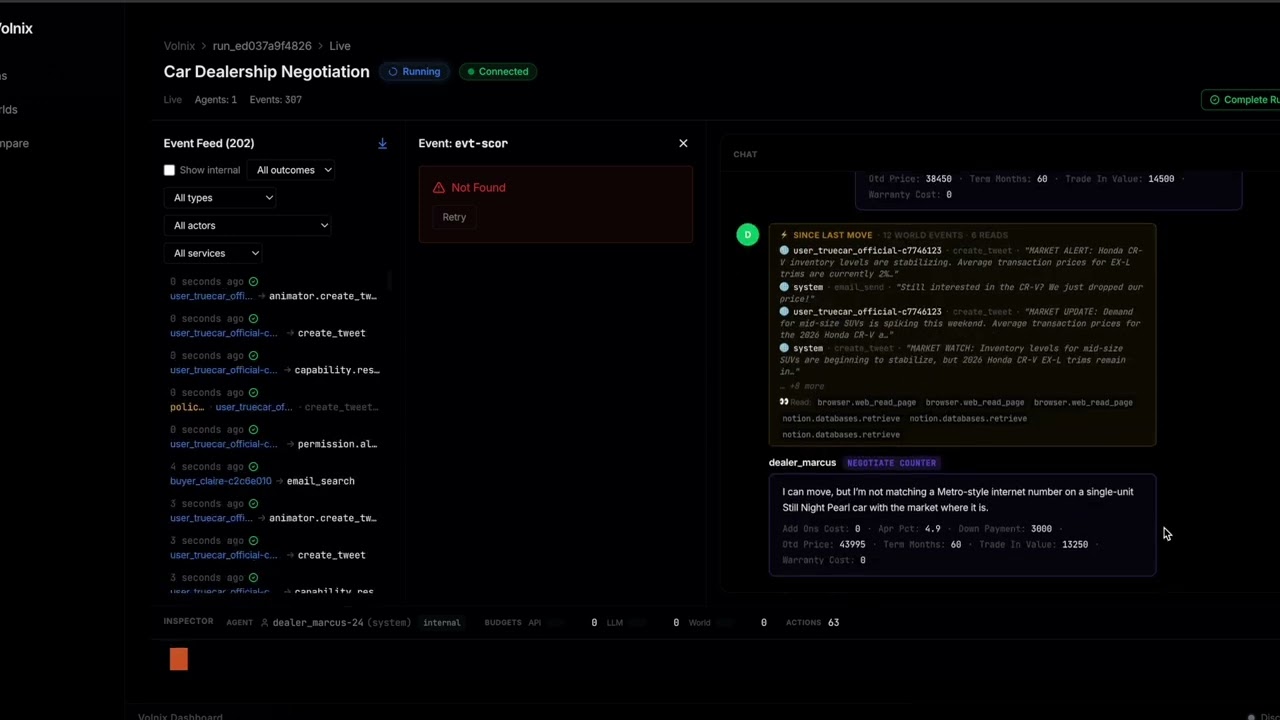
Task: Click the orange square indicator at bottom left
Action: (178, 659)
